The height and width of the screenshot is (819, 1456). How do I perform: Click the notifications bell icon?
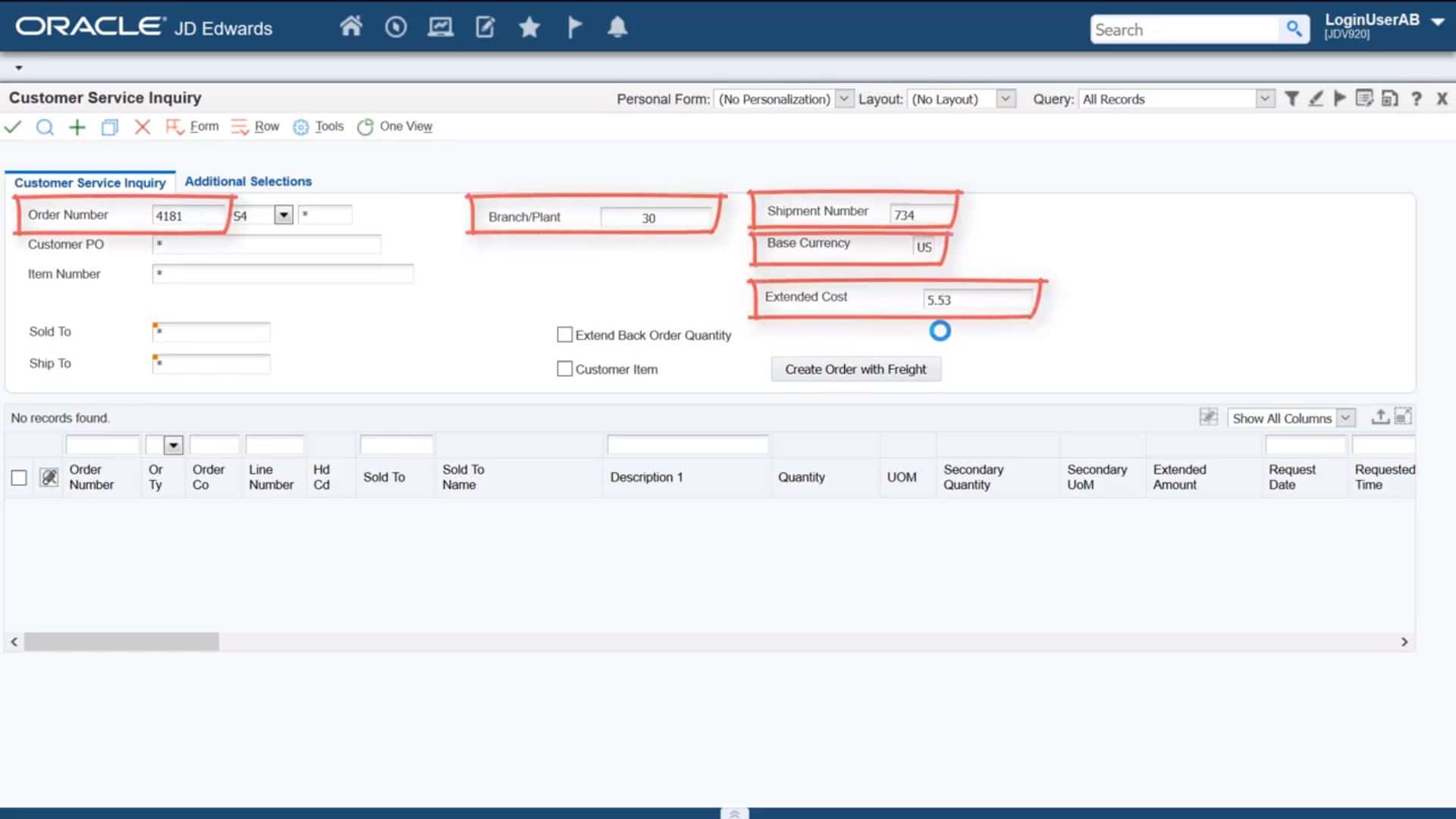[617, 27]
